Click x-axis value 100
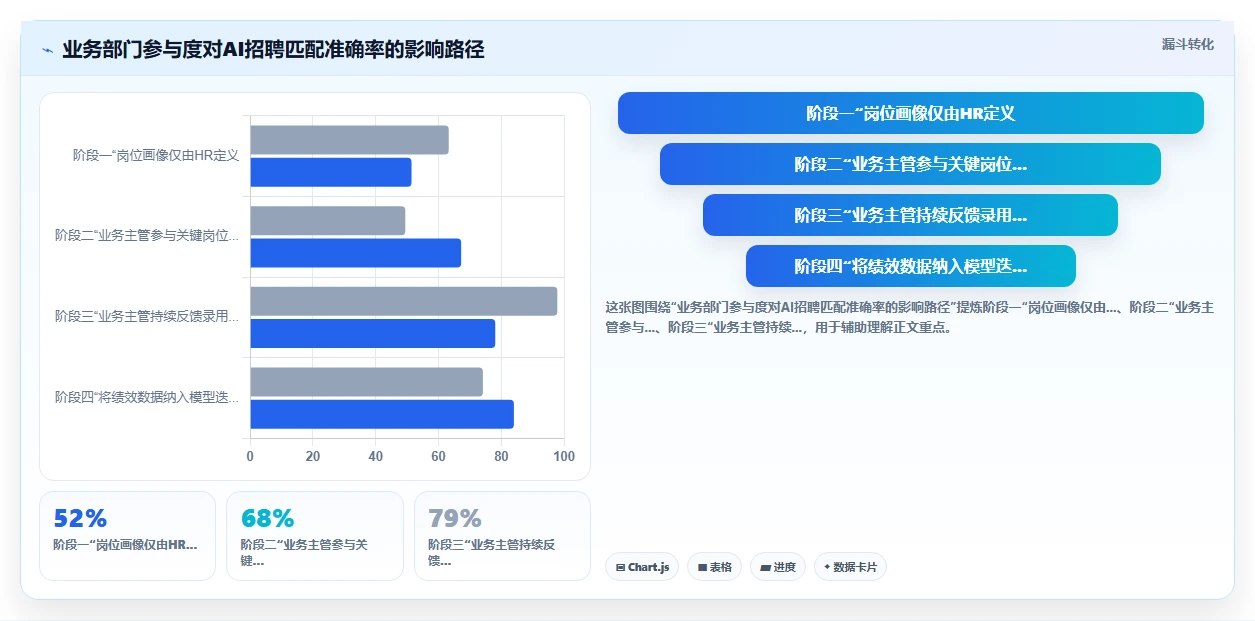Viewport: 1255px width, 621px height. click(564, 456)
